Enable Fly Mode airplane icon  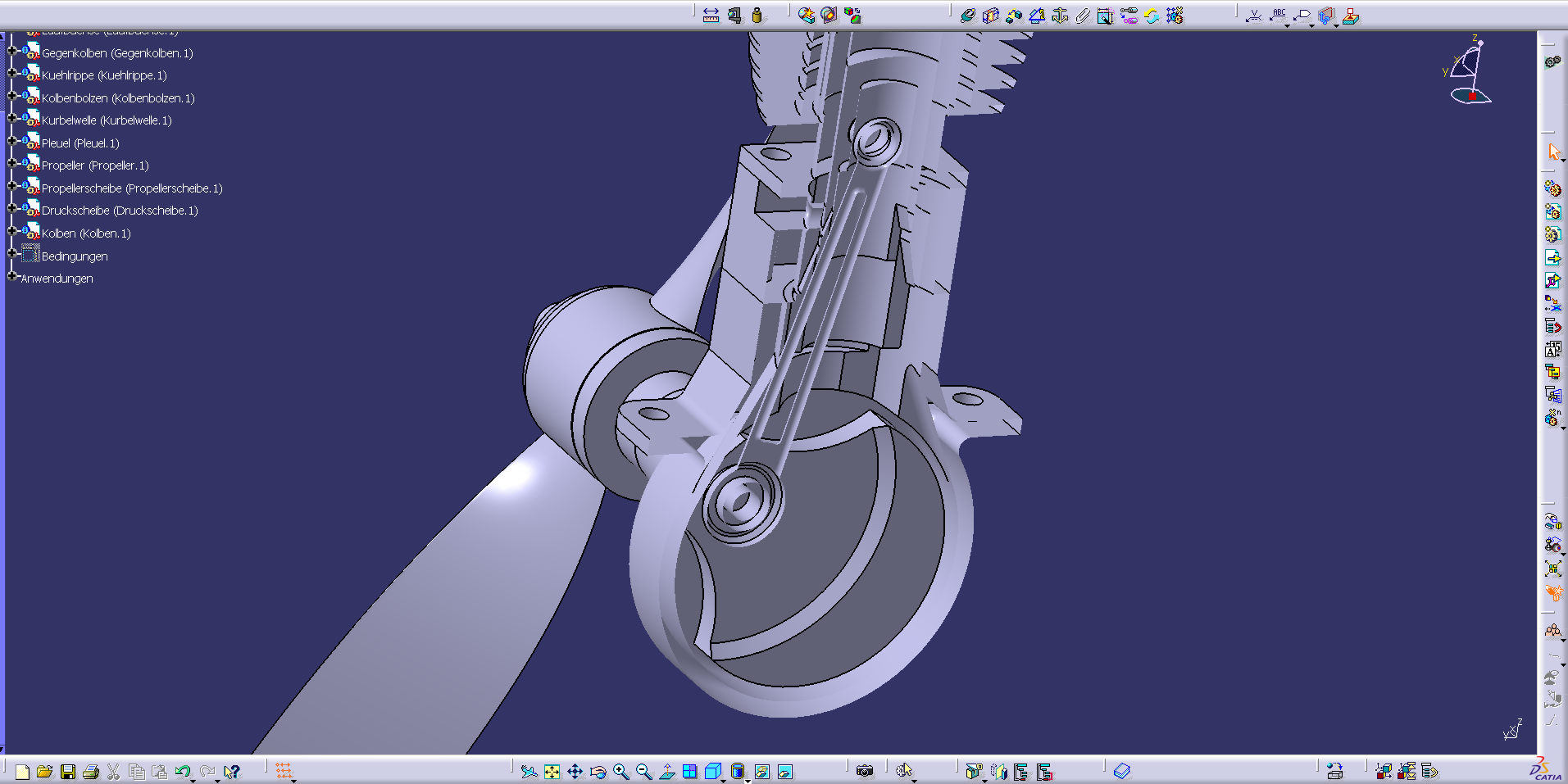coord(529,771)
